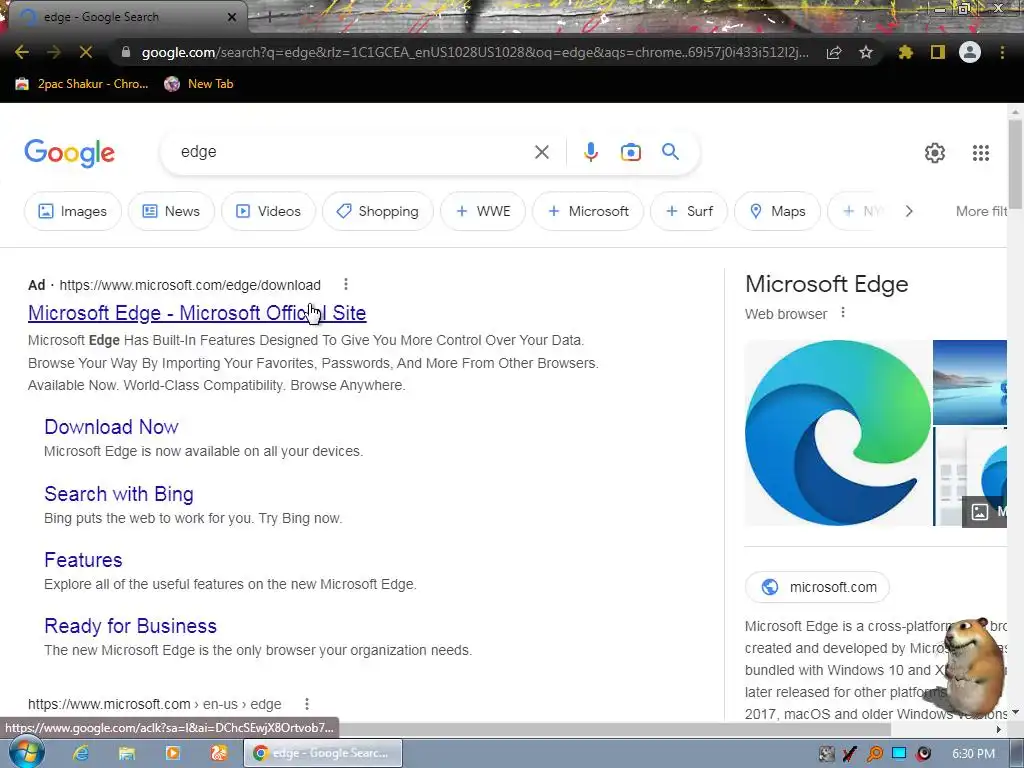The width and height of the screenshot is (1024, 768).
Task: Open the large Microsoft Edge logo image
Action: click(x=838, y=433)
